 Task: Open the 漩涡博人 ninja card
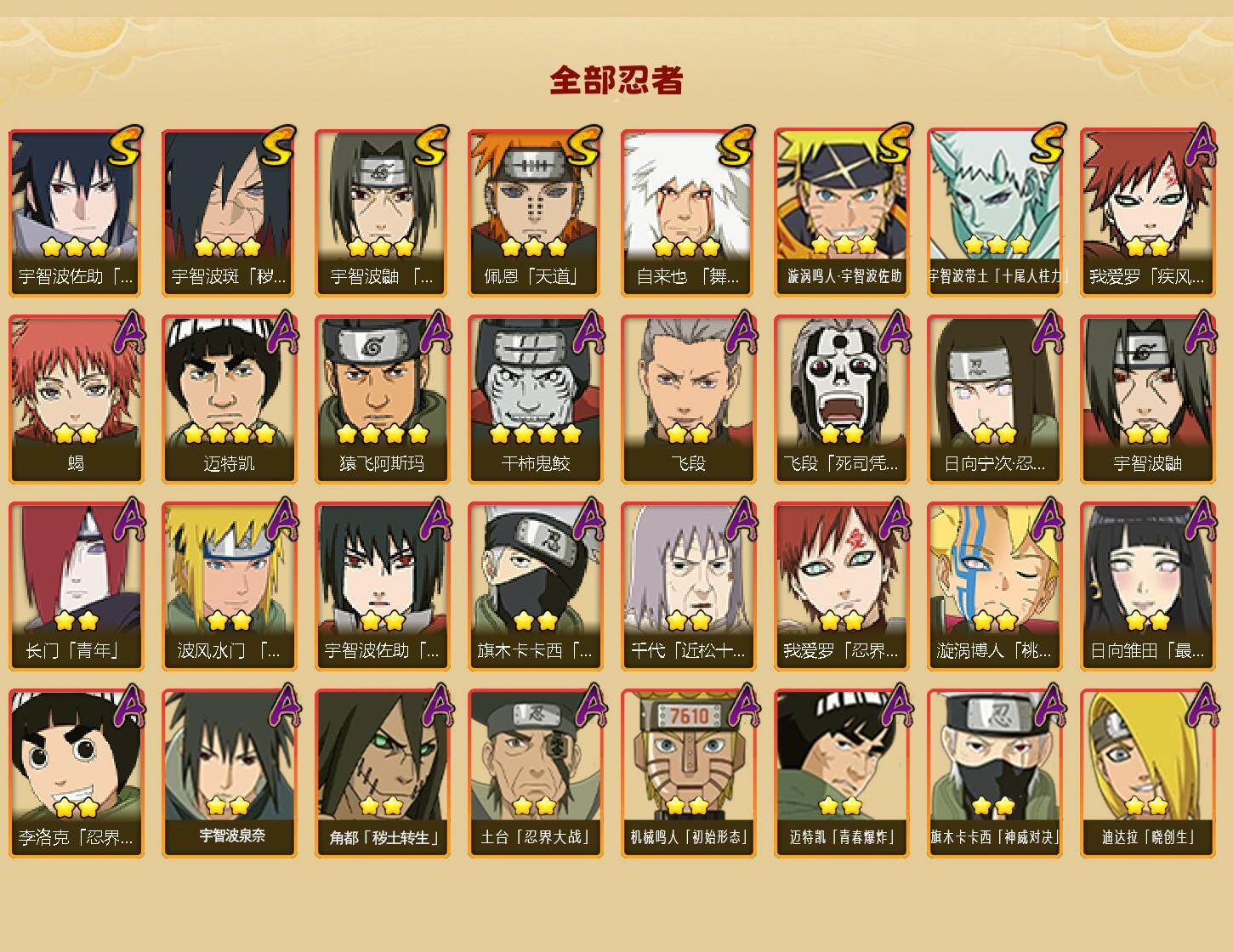(x=994, y=586)
